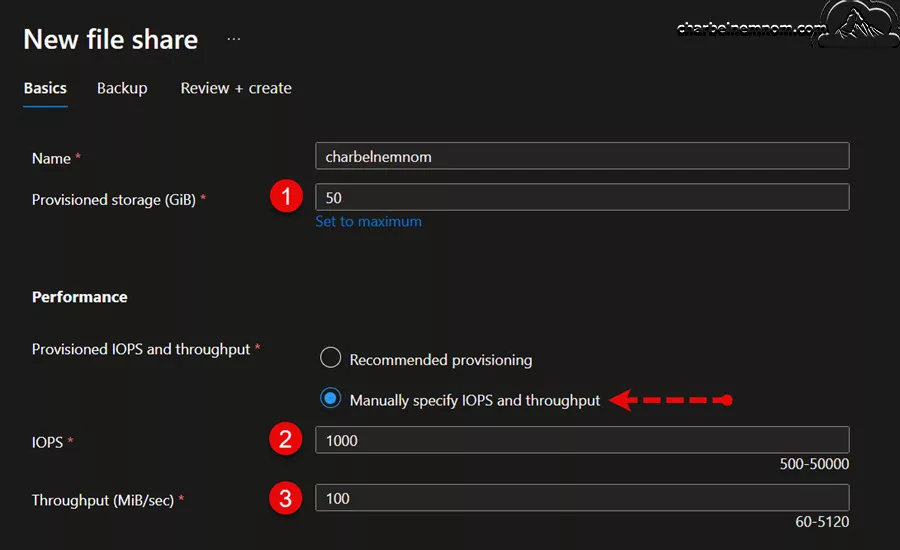Click the Throughput (MiB/sec) input field
This screenshot has width=900, height=550.
pos(582,498)
